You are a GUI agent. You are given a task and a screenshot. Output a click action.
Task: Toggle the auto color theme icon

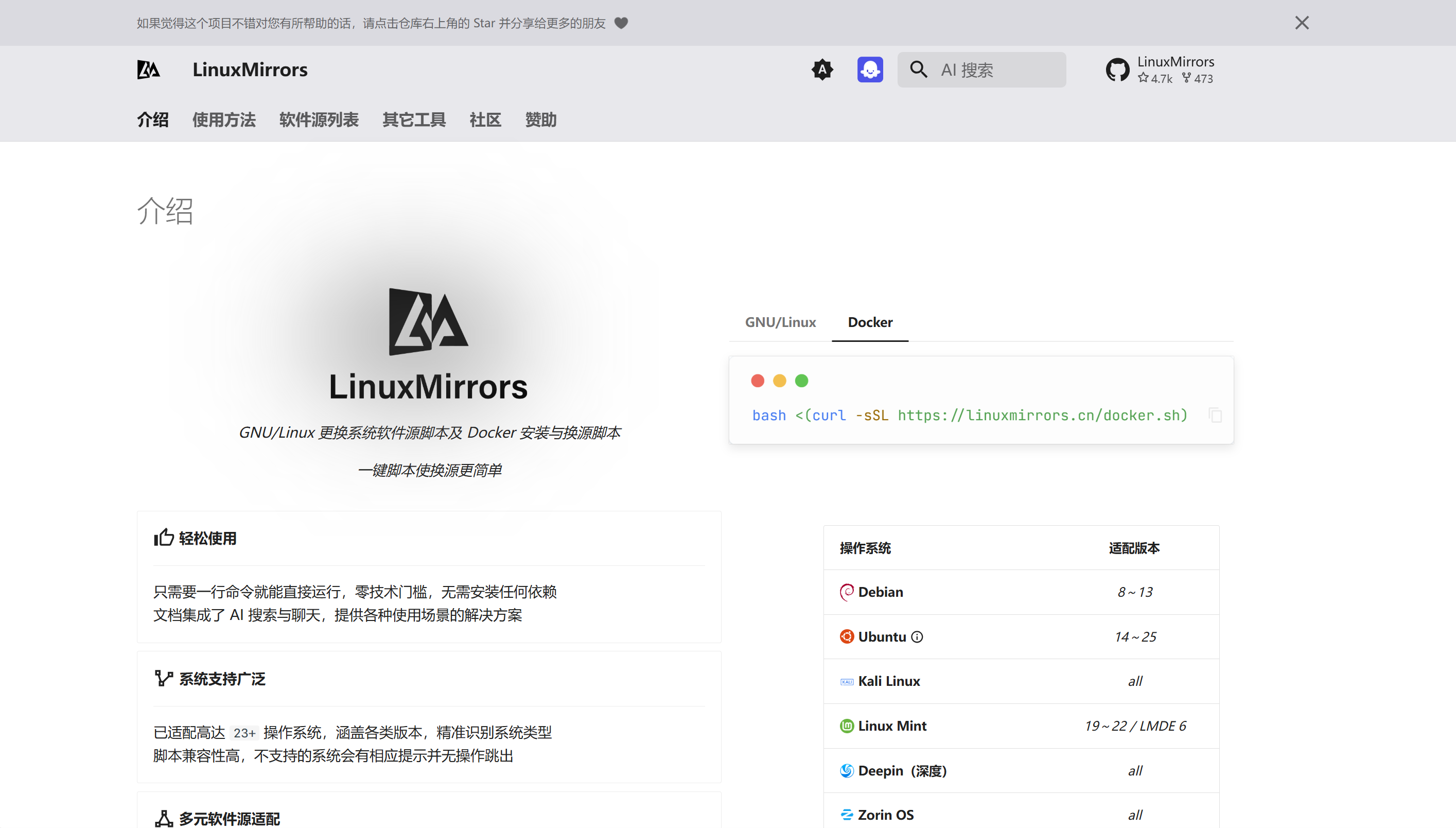coord(822,70)
